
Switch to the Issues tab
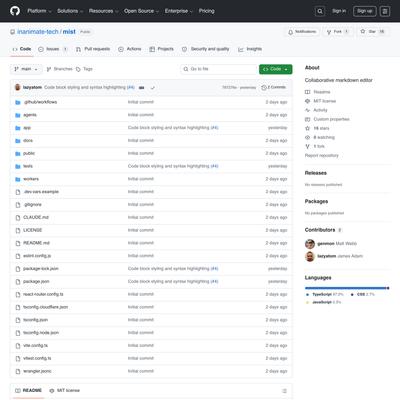(53, 49)
